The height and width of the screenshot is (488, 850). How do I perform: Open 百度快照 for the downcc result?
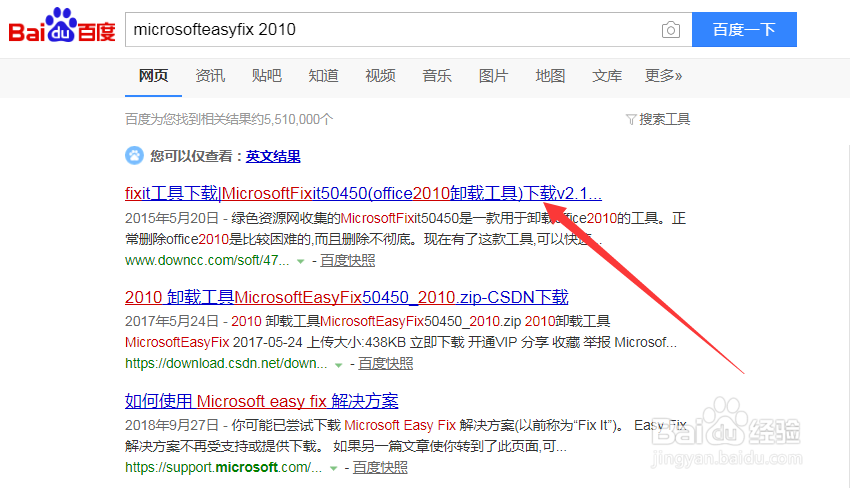[x=347, y=260]
